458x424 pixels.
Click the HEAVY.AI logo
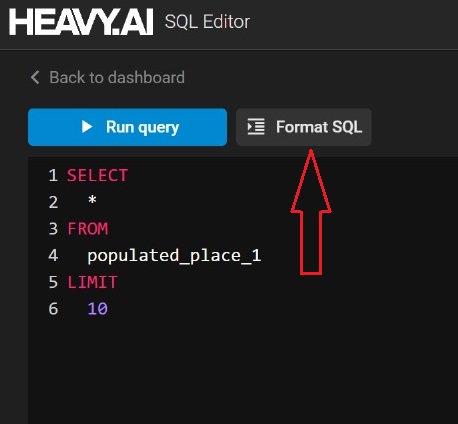[x=81, y=22]
